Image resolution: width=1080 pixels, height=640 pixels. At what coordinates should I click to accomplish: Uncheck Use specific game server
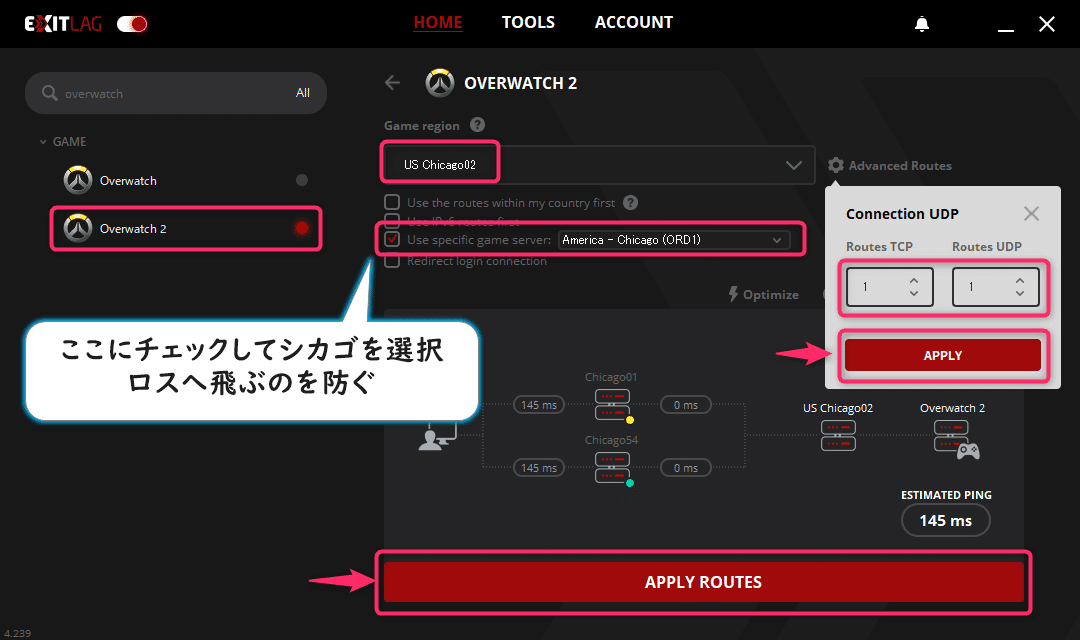[x=392, y=240]
